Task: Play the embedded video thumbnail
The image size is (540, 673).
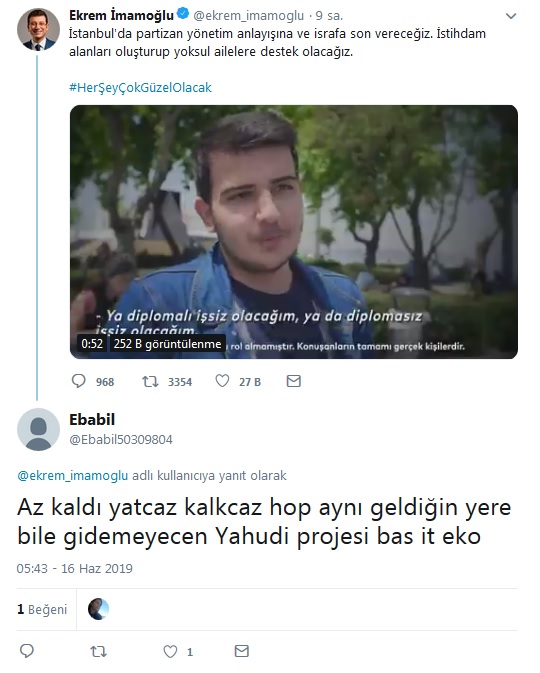Action: pyautogui.click(x=294, y=232)
